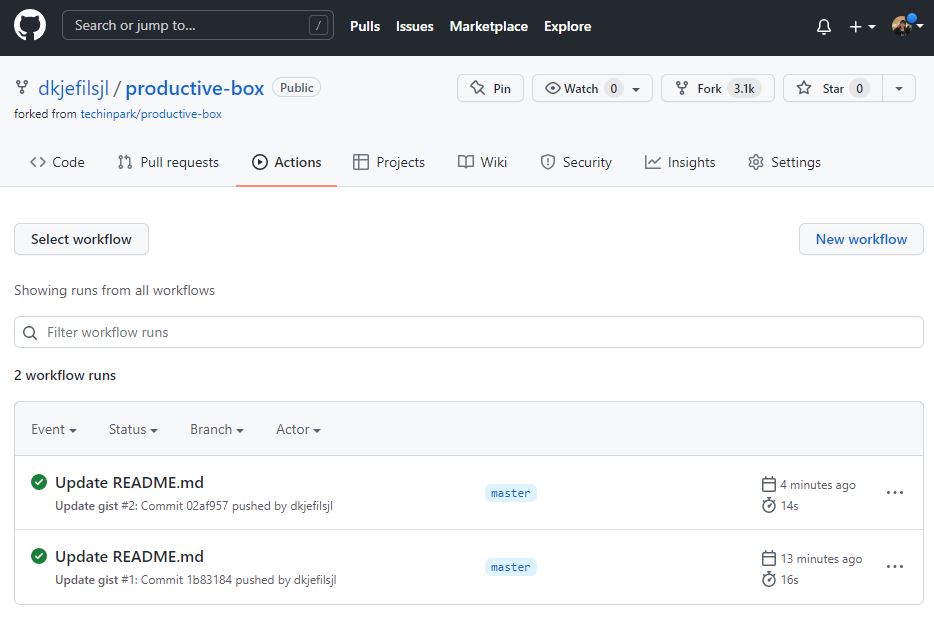
Task: Switch to the Projects tab
Action: pos(389,162)
